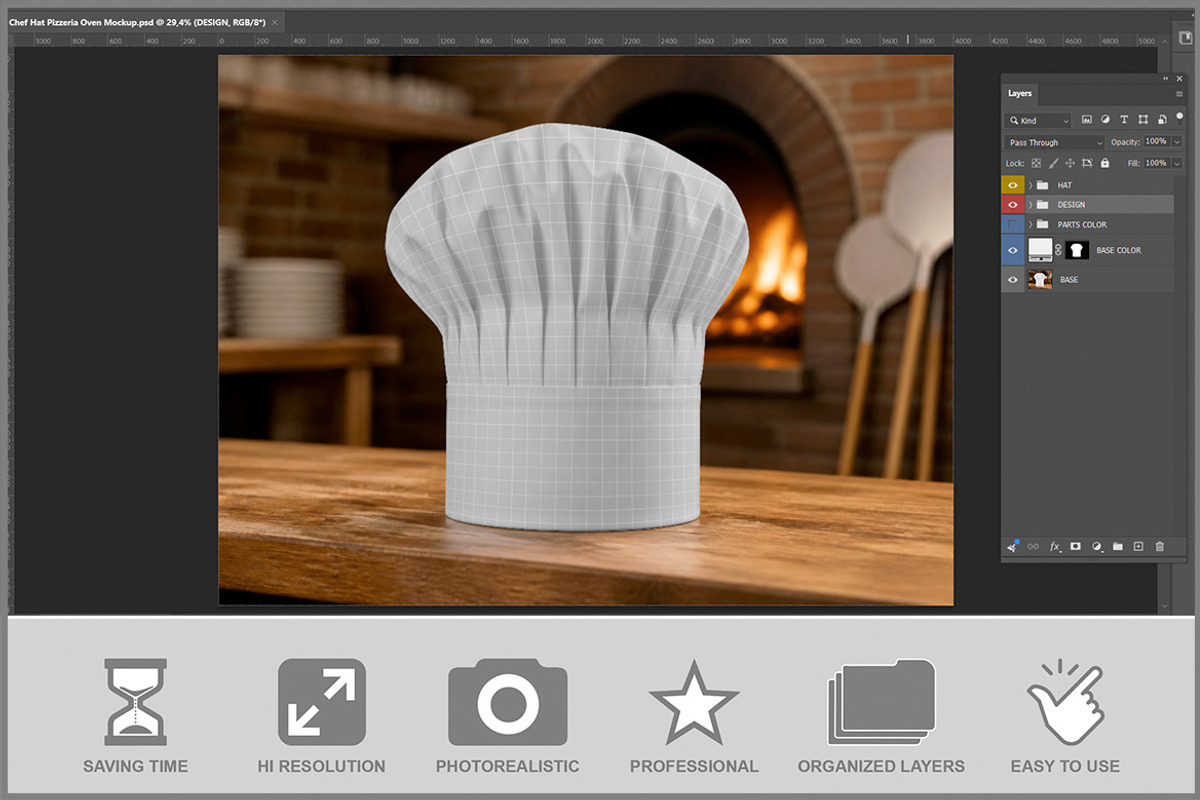Click the Photorealistic camera icon
The width and height of the screenshot is (1200, 800).
pyautogui.click(x=508, y=702)
